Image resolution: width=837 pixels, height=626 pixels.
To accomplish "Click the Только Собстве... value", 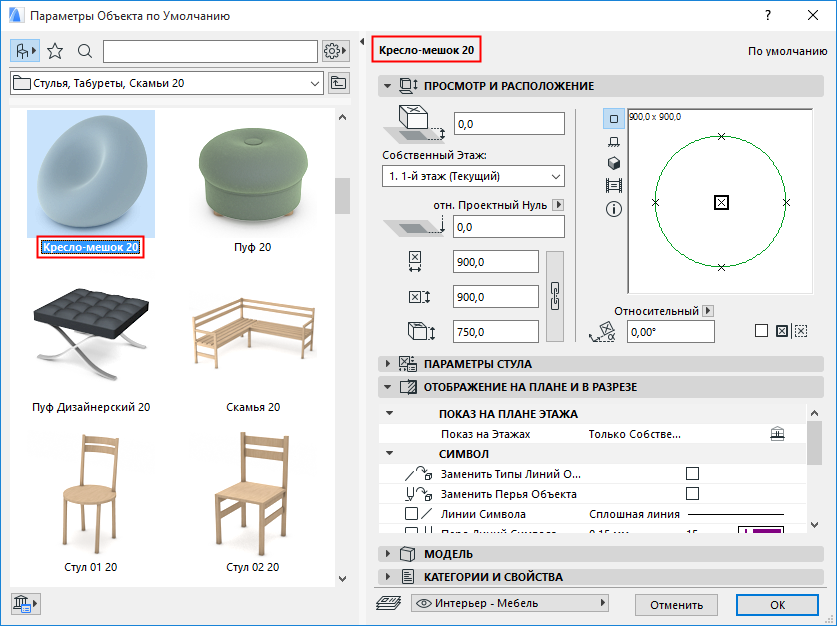I will 635,434.
